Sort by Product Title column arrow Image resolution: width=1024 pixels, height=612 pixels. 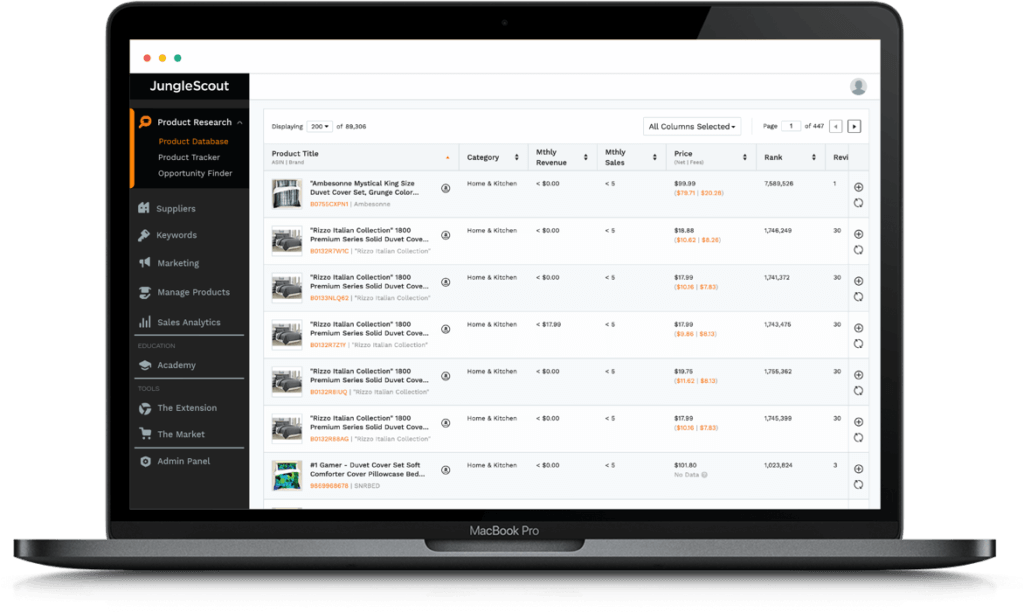(447, 157)
